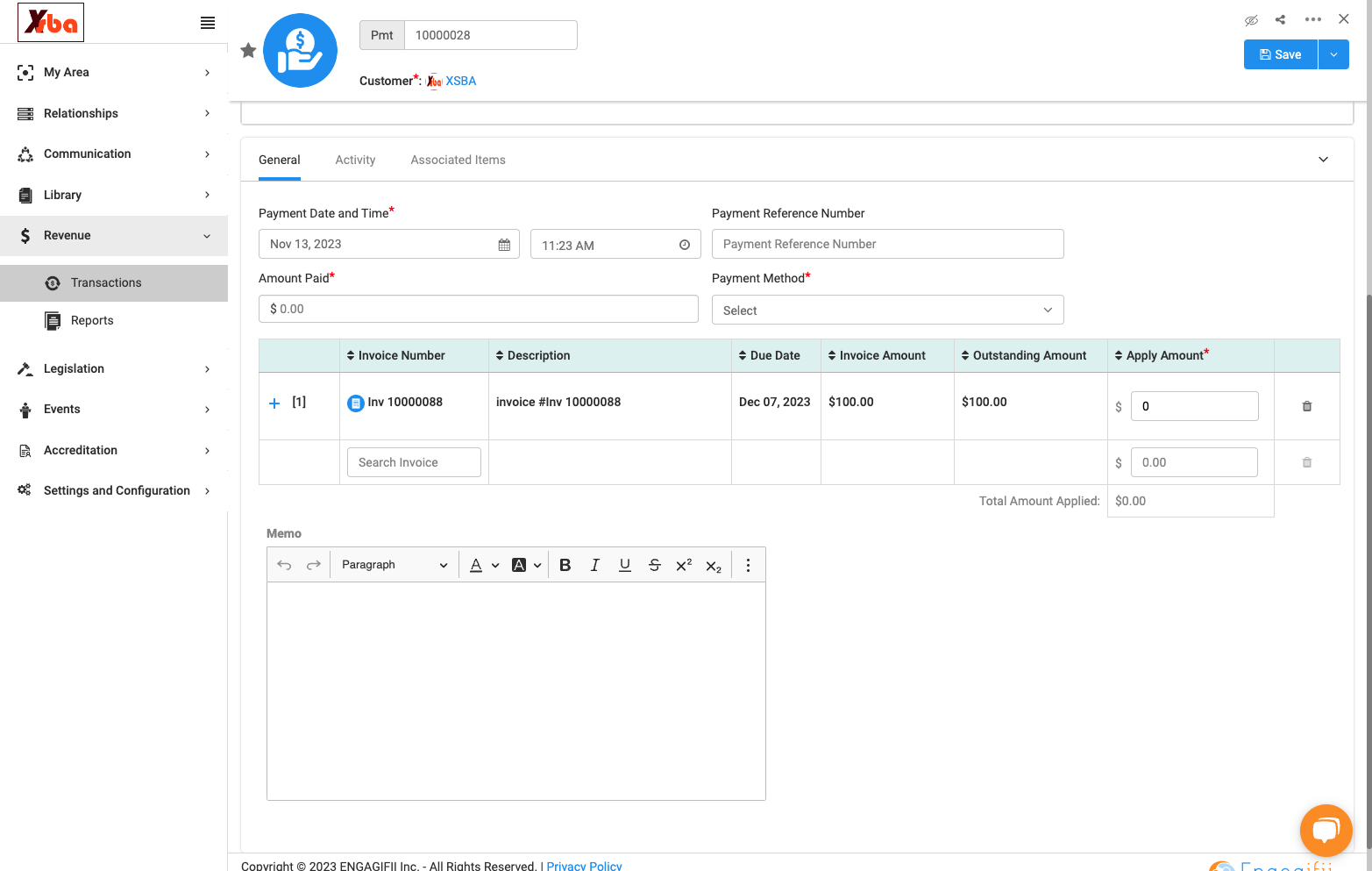Viewport: 1372px width, 871px height.
Task: Collapse the General section chevron
Action: click(x=1324, y=160)
